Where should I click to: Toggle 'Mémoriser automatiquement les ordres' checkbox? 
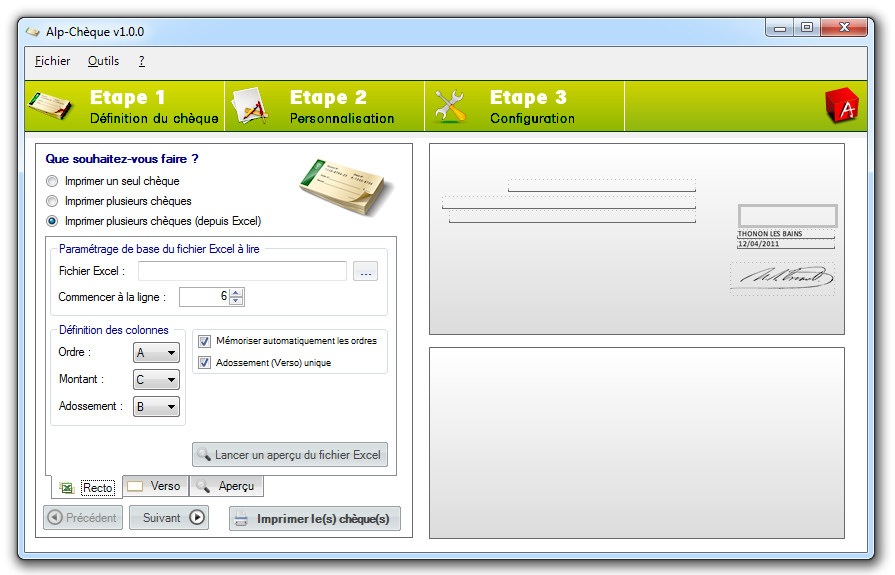[x=205, y=341]
